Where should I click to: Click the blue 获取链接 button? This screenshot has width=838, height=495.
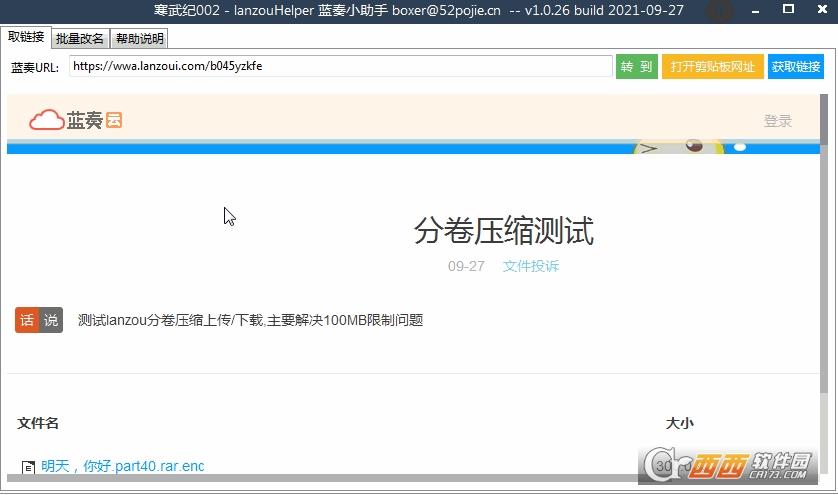click(796, 67)
